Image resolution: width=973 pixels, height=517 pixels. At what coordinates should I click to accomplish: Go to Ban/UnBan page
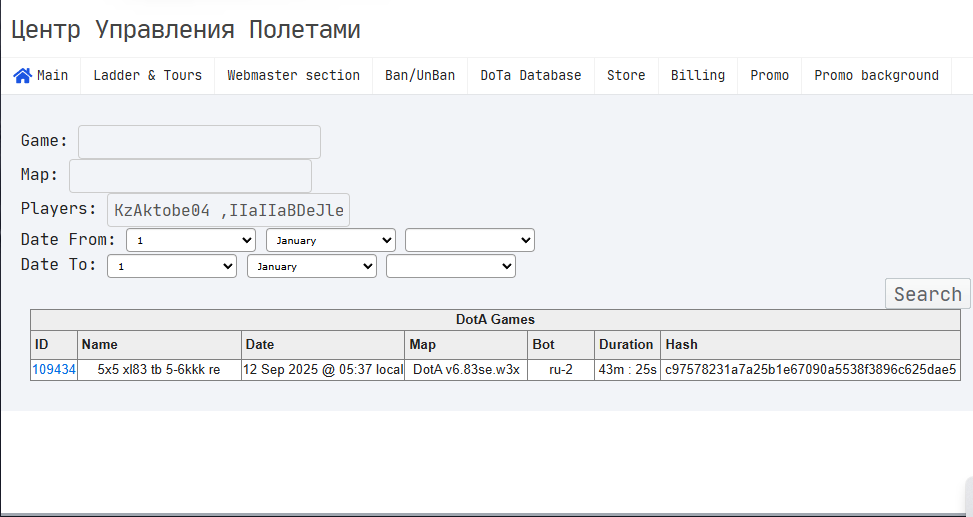pyautogui.click(x=420, y=76)
